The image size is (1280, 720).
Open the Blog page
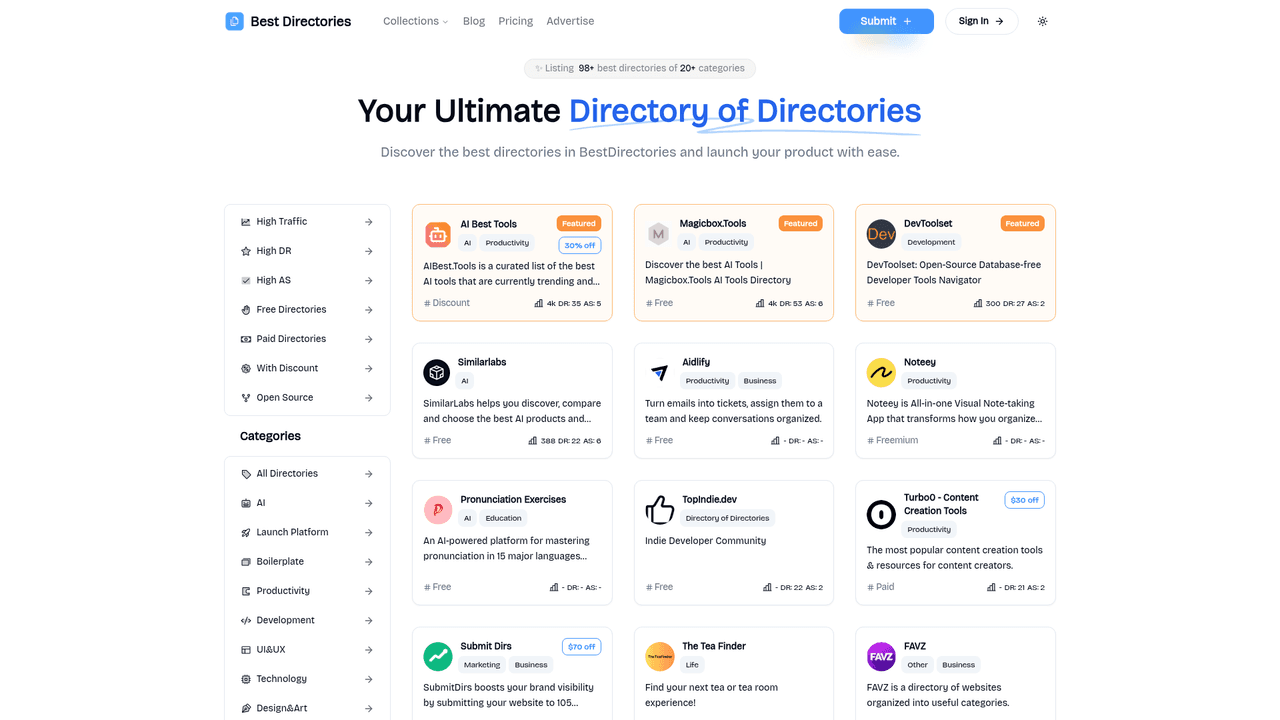(x=474, y=21)
